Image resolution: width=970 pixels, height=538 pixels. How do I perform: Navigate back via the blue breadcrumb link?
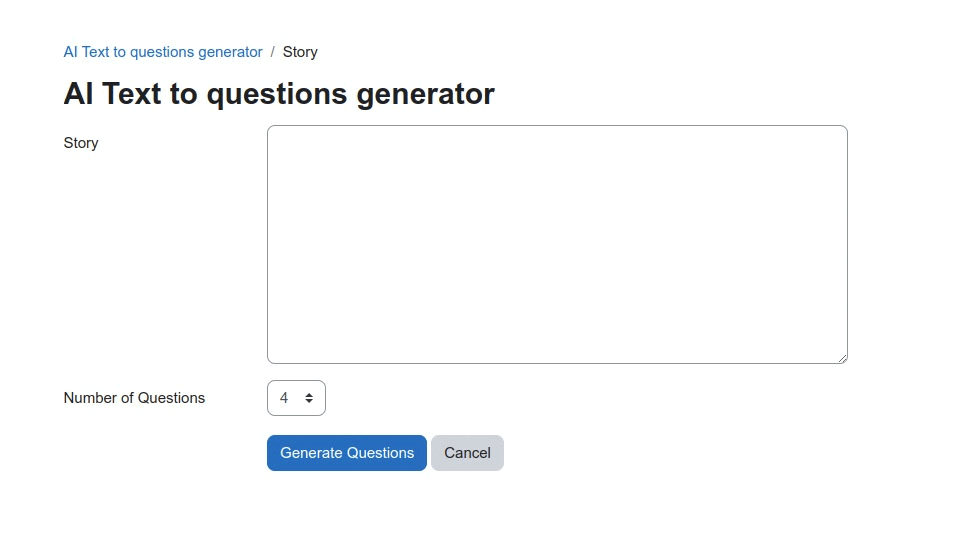point(163,52)
